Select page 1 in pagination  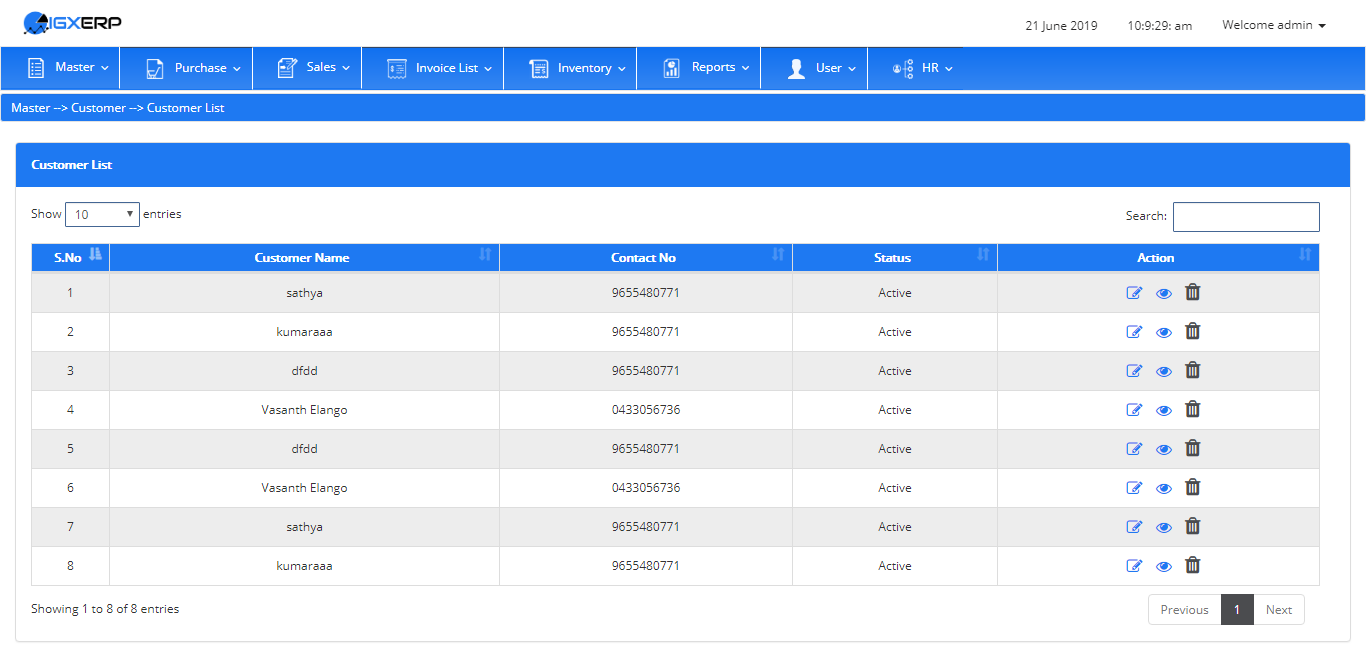tap(1237, 610)
